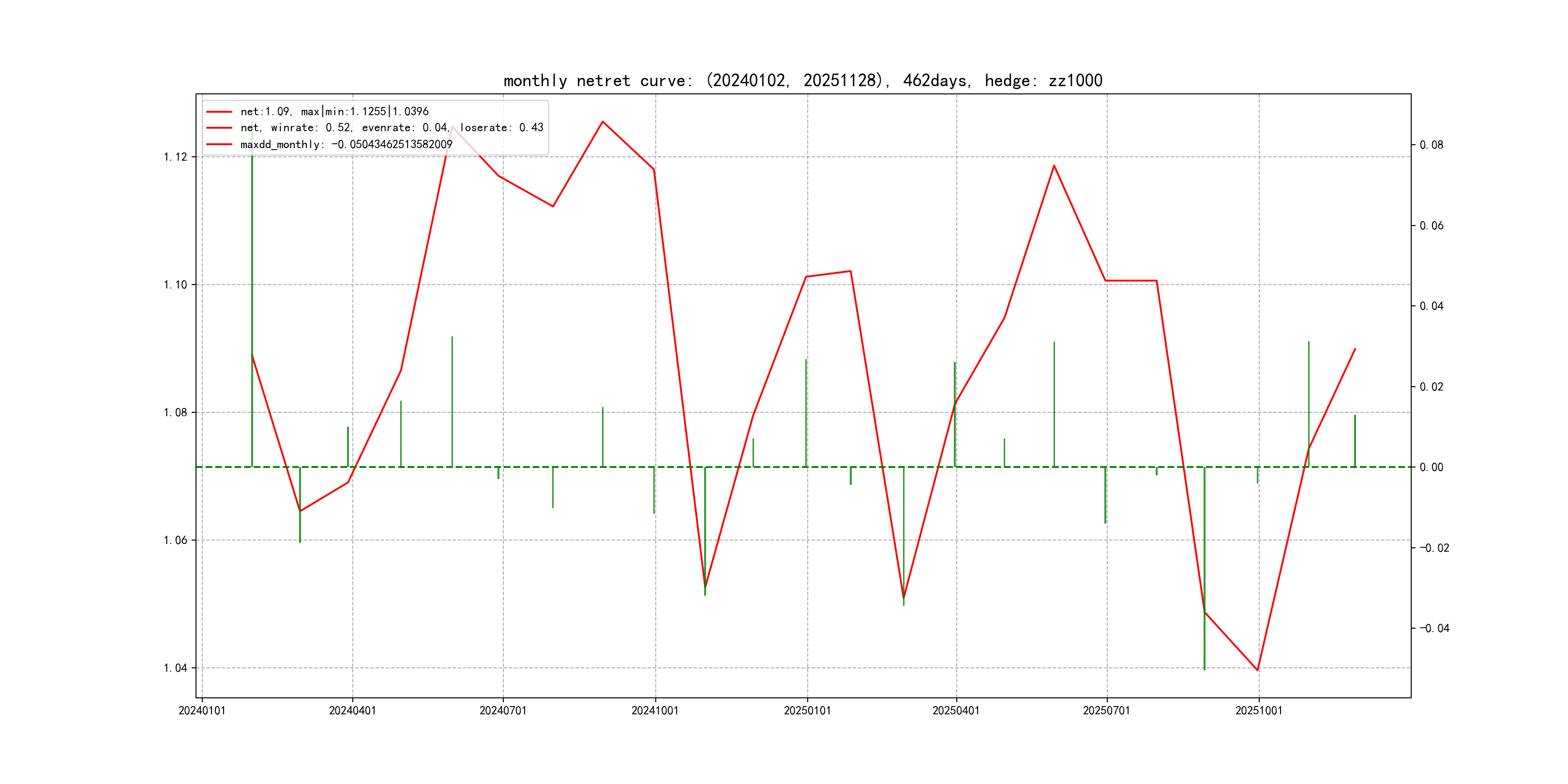Click the 20240101 x-axis date label
The width and height of the screenshot is (1568, 784).
coord(201,710)
